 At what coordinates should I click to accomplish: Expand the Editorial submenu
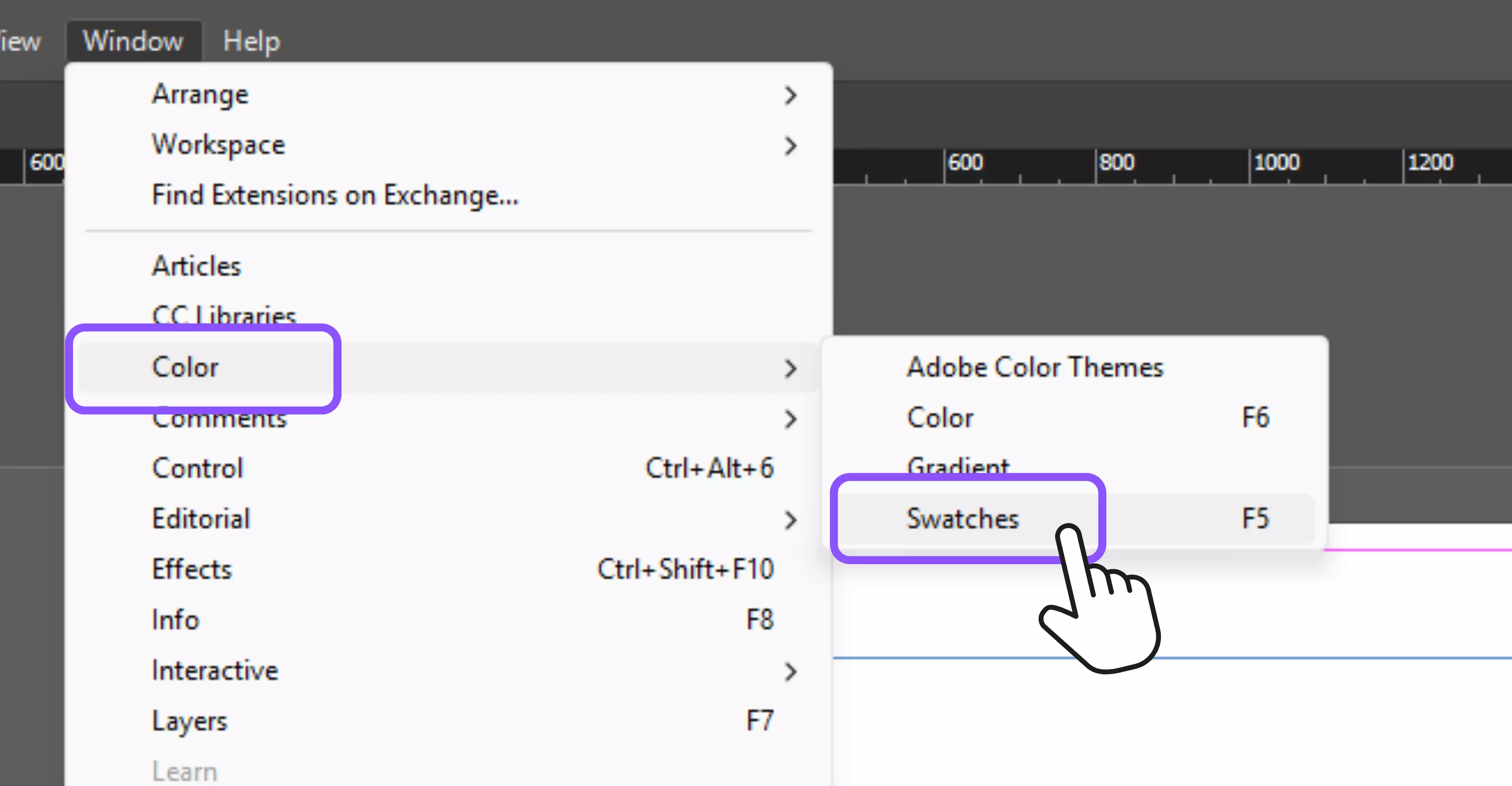point(201,519)
